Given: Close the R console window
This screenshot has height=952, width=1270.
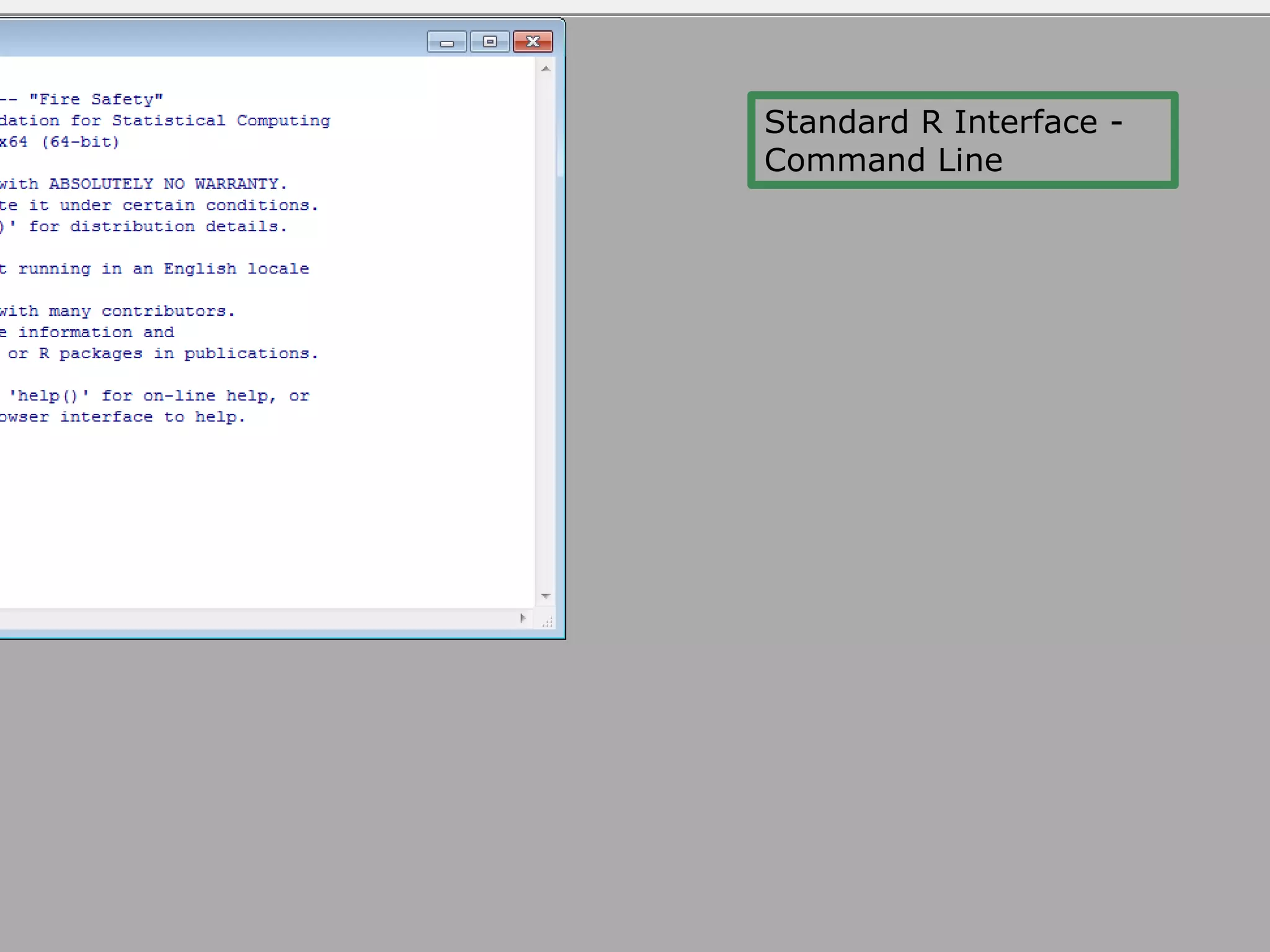Looking at the screenshot, I should [533, 42].
